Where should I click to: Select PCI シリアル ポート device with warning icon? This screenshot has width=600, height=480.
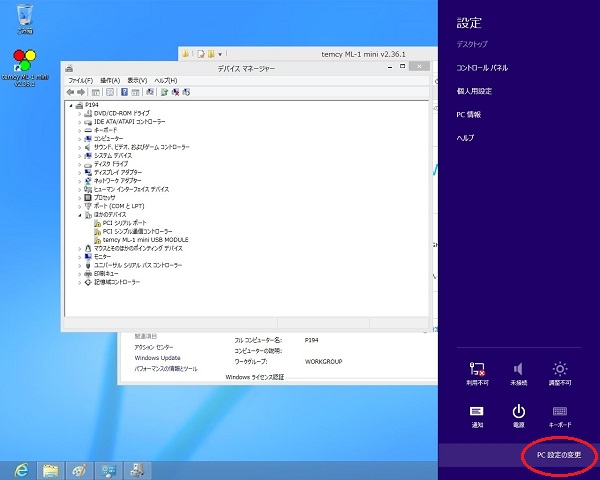tap(120, 223)
